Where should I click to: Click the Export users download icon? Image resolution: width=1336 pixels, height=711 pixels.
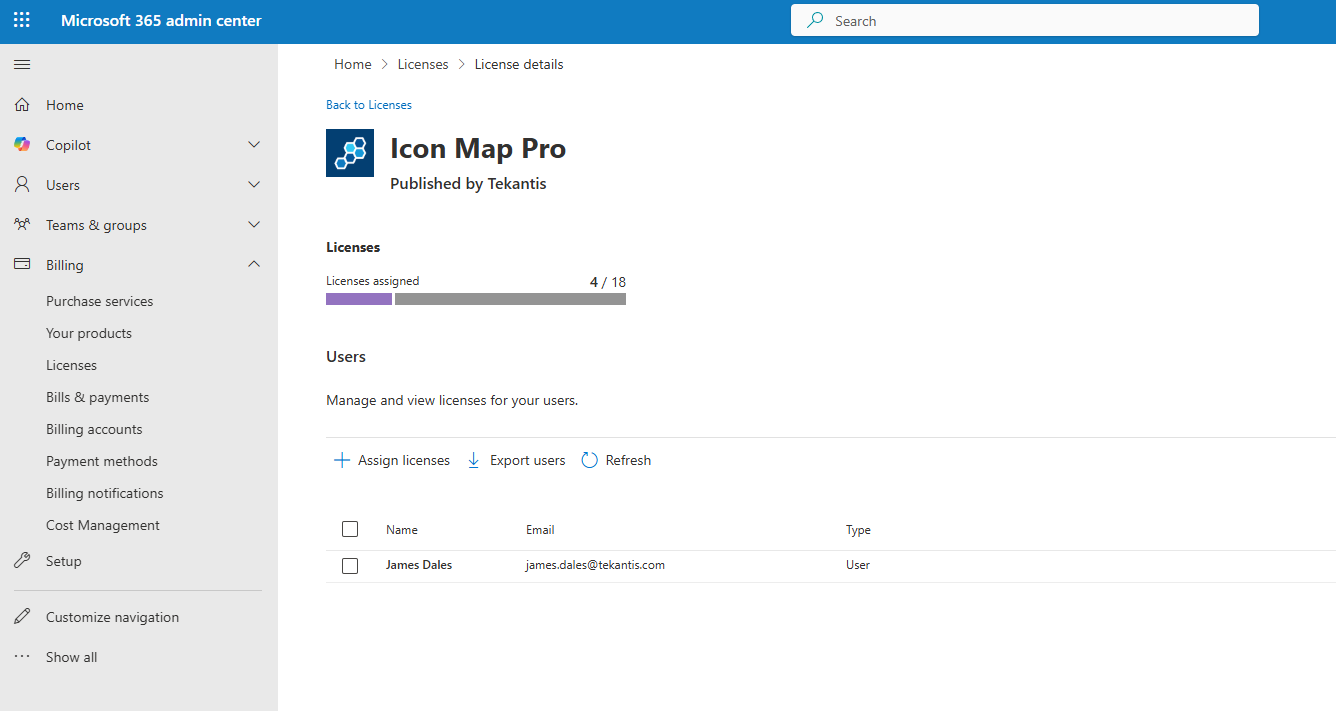pyautogui.click(x=474, y=460)
